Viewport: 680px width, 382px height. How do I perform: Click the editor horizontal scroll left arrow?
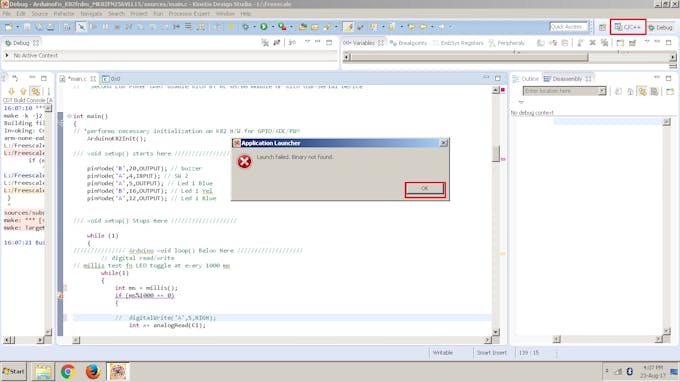pyautogui.click(x=76, y=340)
